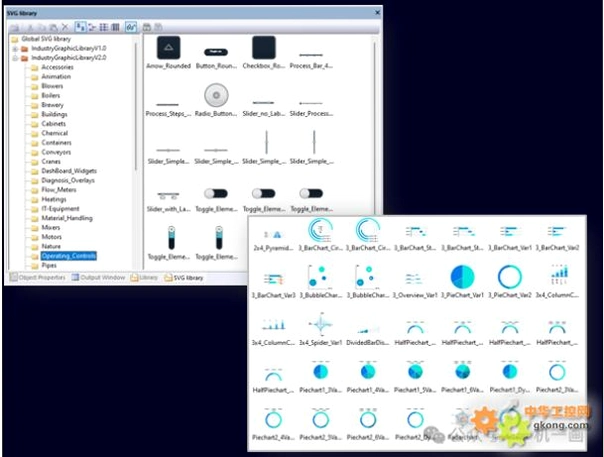604x457 pixels.
Task: Select the Slider_with_La... graphic
Action: tap(168, 201)
